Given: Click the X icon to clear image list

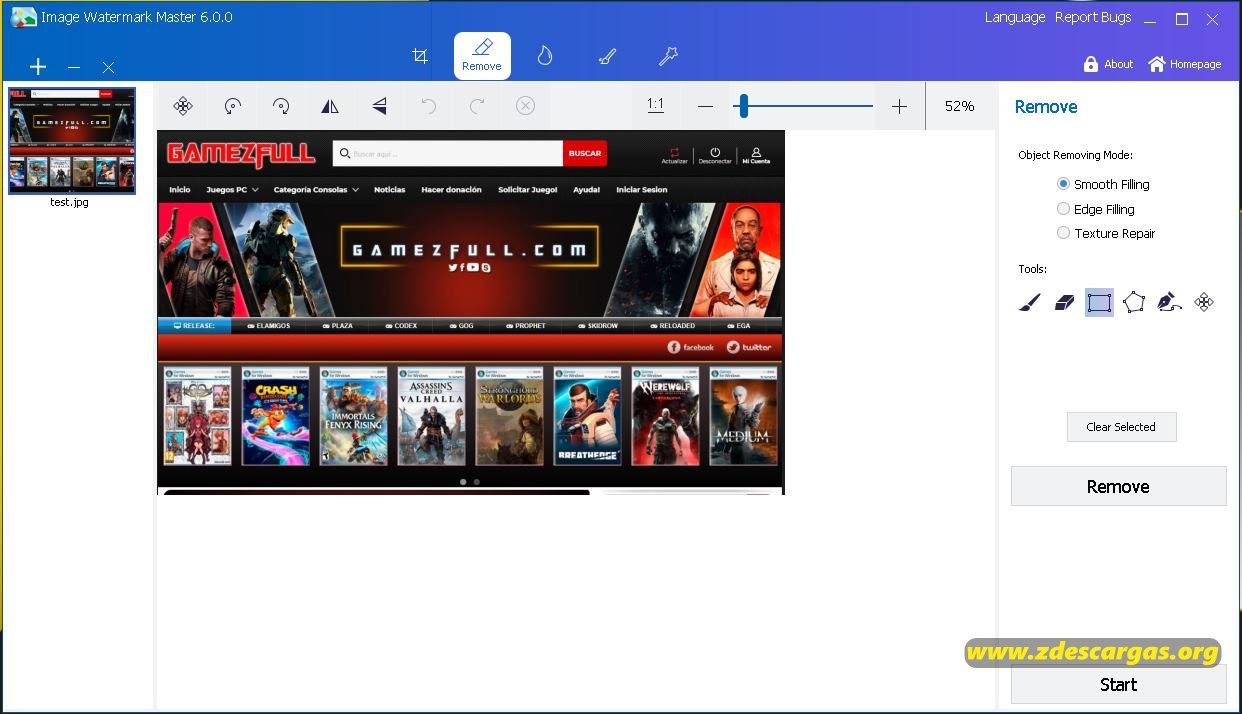Looking at the screenshot, I should pos(108,67).
